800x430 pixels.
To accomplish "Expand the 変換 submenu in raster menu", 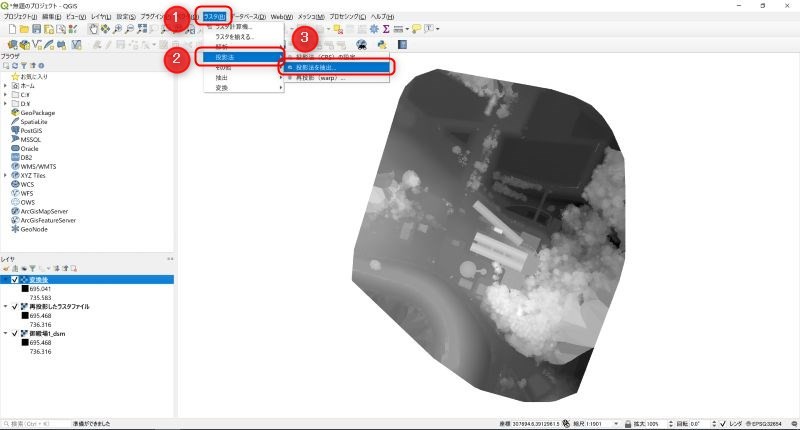I will click(x=240, y=87).
